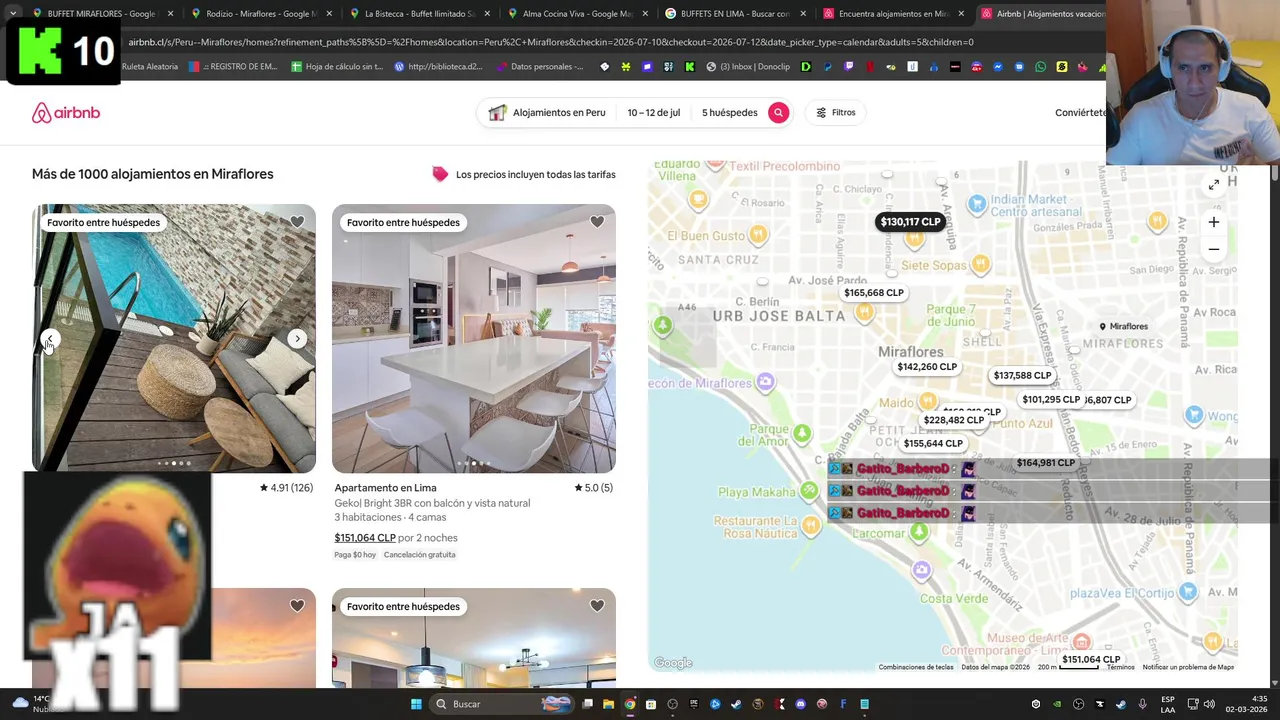Heart the bottom-right Favorito entre huéspedes listing
The width and height of the screenshot is (1280, 720).
pyautogui.click(x=597, y=606)
